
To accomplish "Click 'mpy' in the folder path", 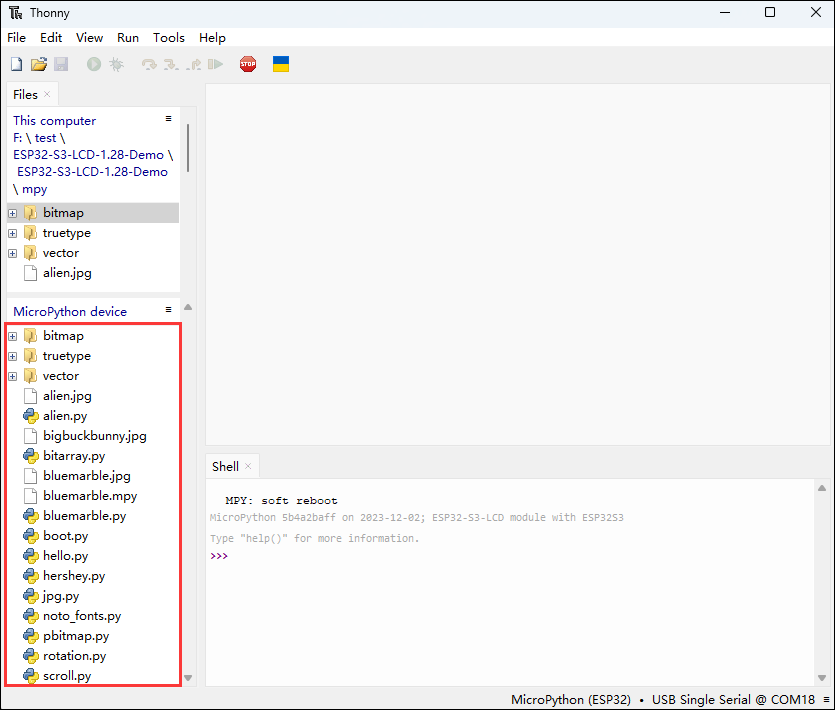I will [35, 189].
